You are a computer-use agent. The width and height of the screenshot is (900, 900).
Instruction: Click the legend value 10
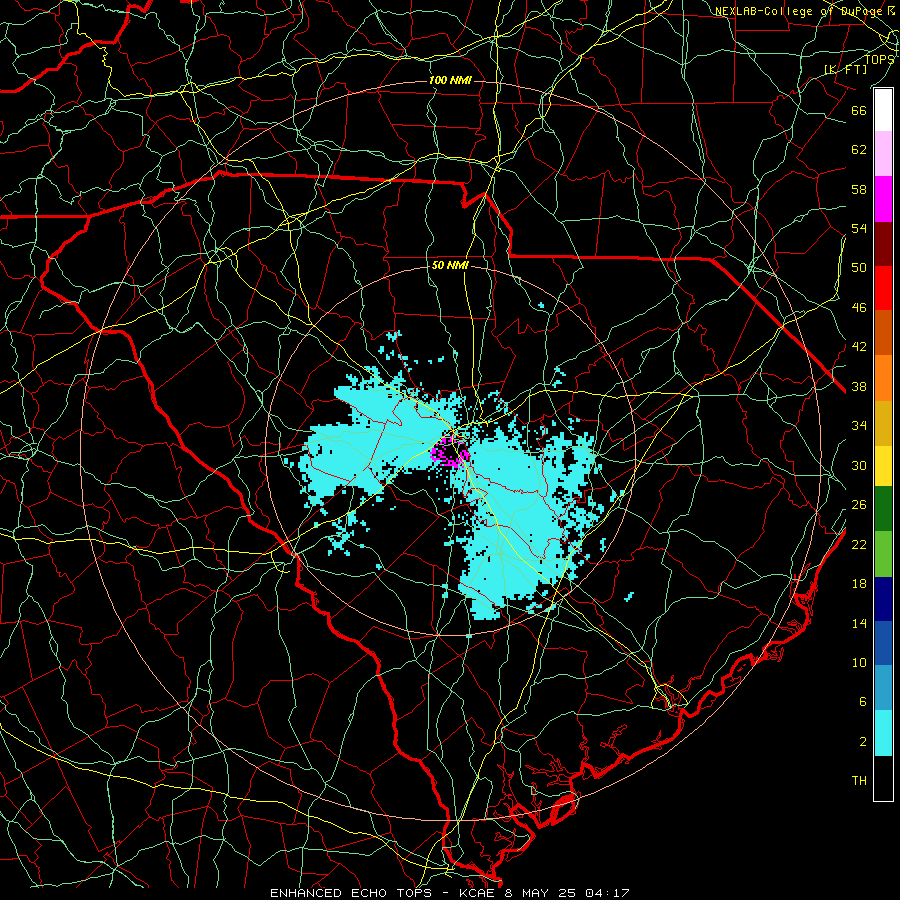coord(859,663)
